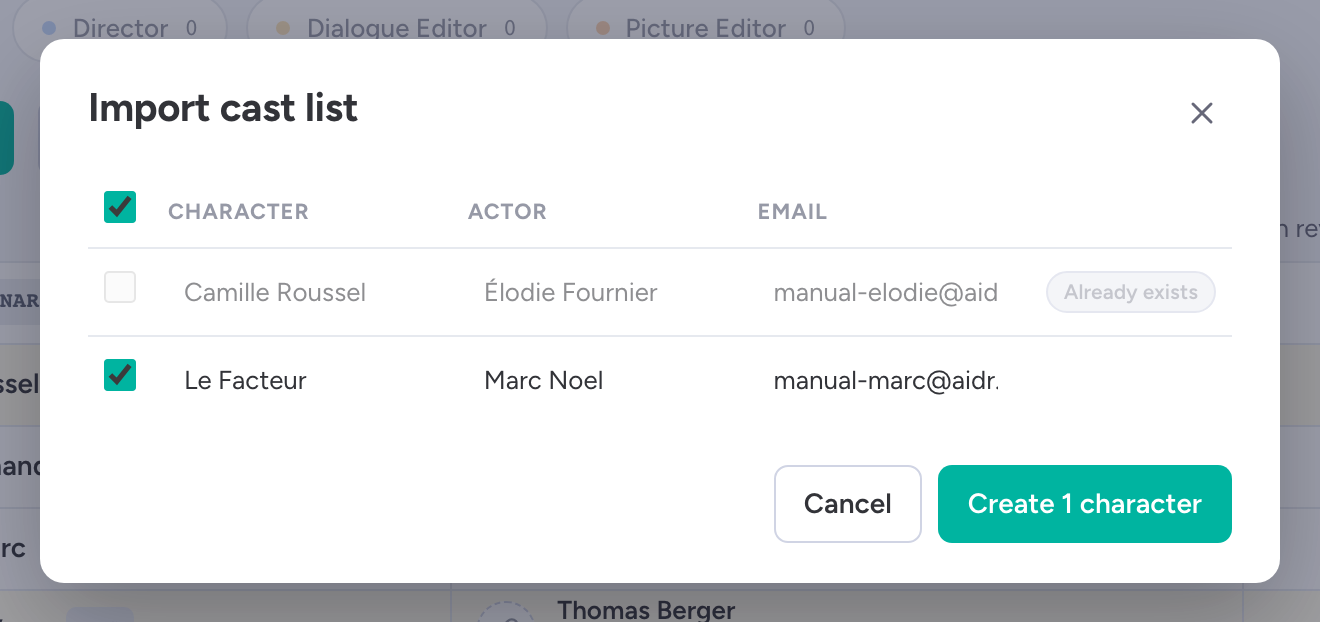Click the ACTOR column header
The width and height of the screenshot is (1320, 622).
pos(507,212)
